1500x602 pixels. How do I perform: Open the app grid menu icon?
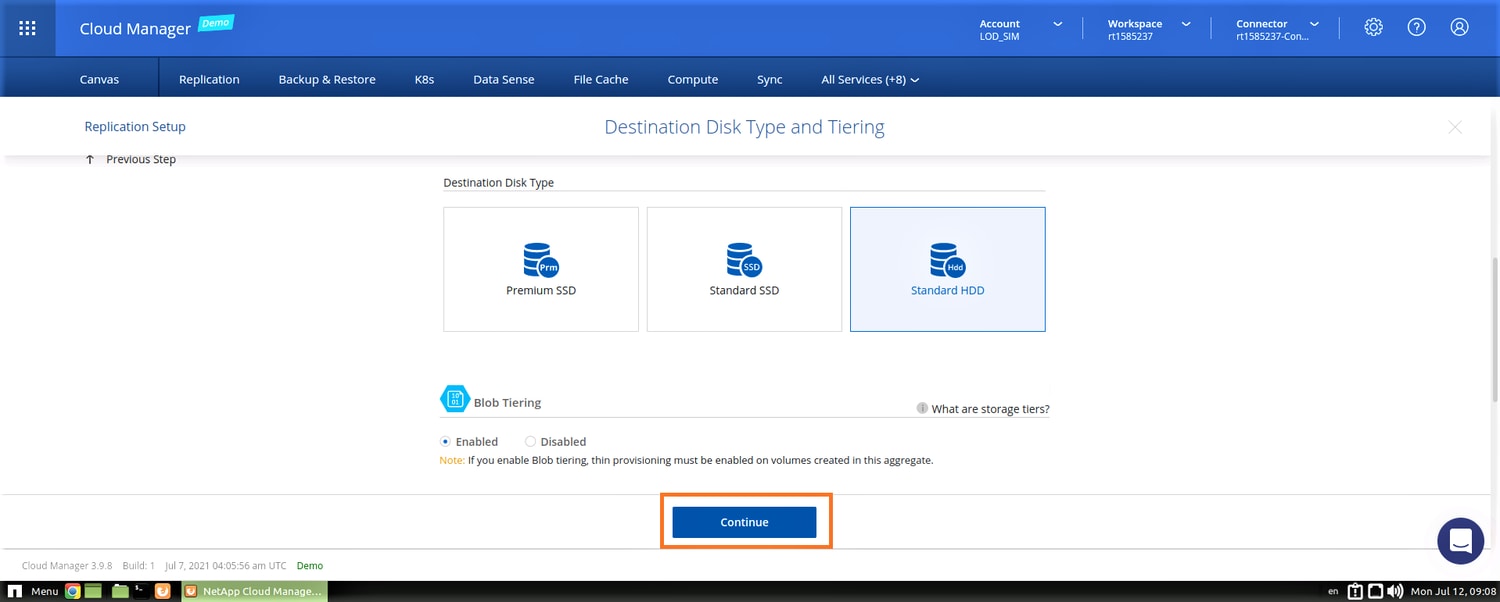pos(28,28)
